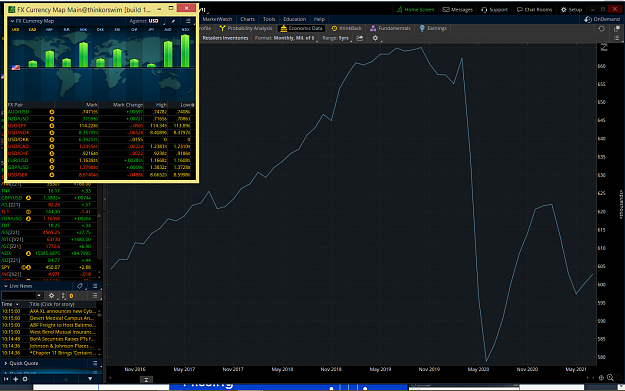Image resolution: width=625 pixels, height=391 pixels.
Task: Open the Home Screen button
Action: pyautogui.click(x=415, y=10)
